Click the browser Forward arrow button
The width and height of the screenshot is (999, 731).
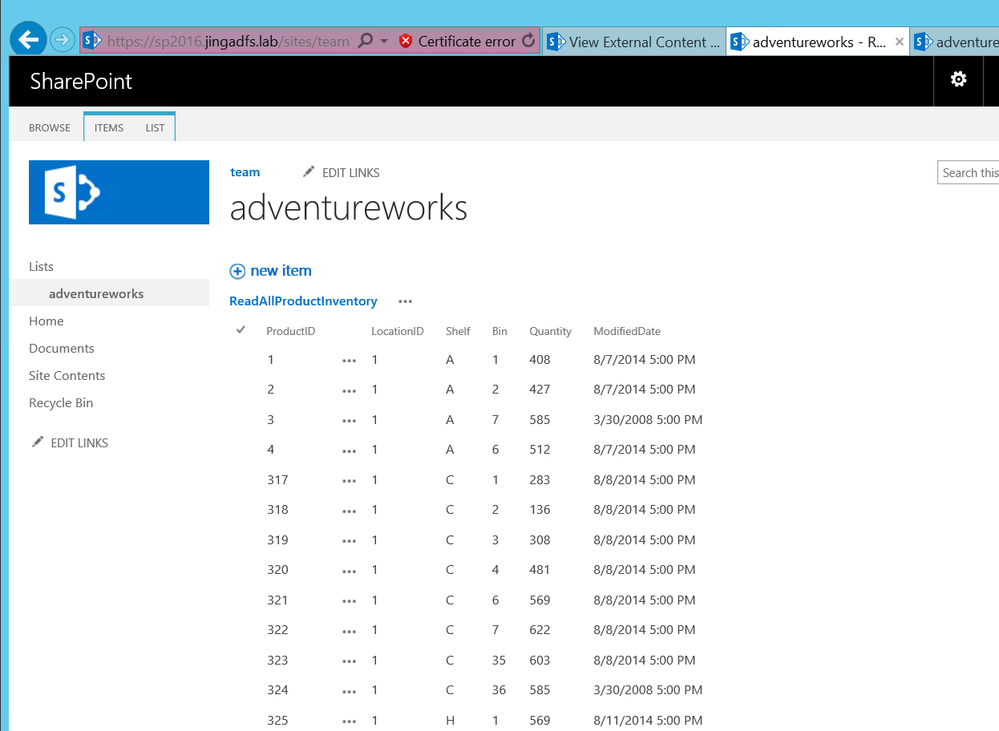(62, 40)
